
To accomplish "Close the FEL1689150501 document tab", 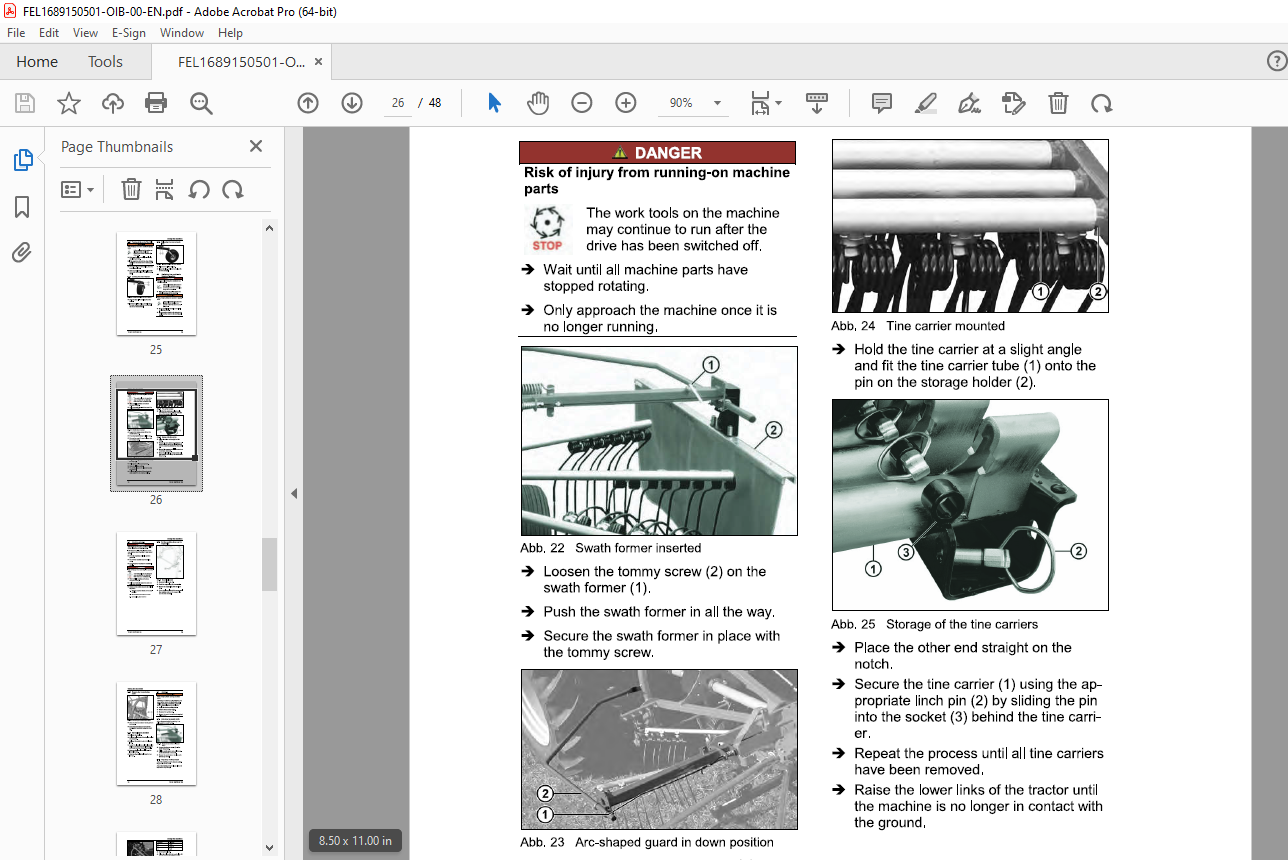I will (319, 62).
